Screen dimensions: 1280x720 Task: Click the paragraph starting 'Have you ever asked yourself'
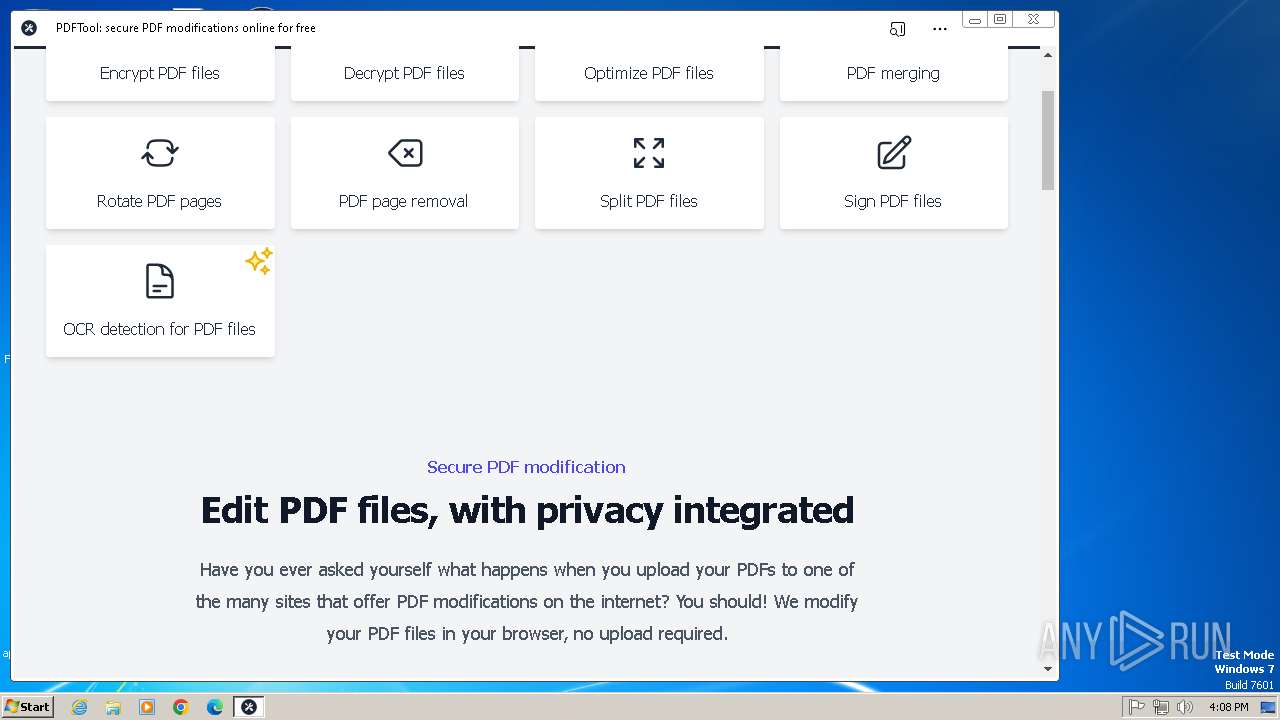[x=527, y=601]
